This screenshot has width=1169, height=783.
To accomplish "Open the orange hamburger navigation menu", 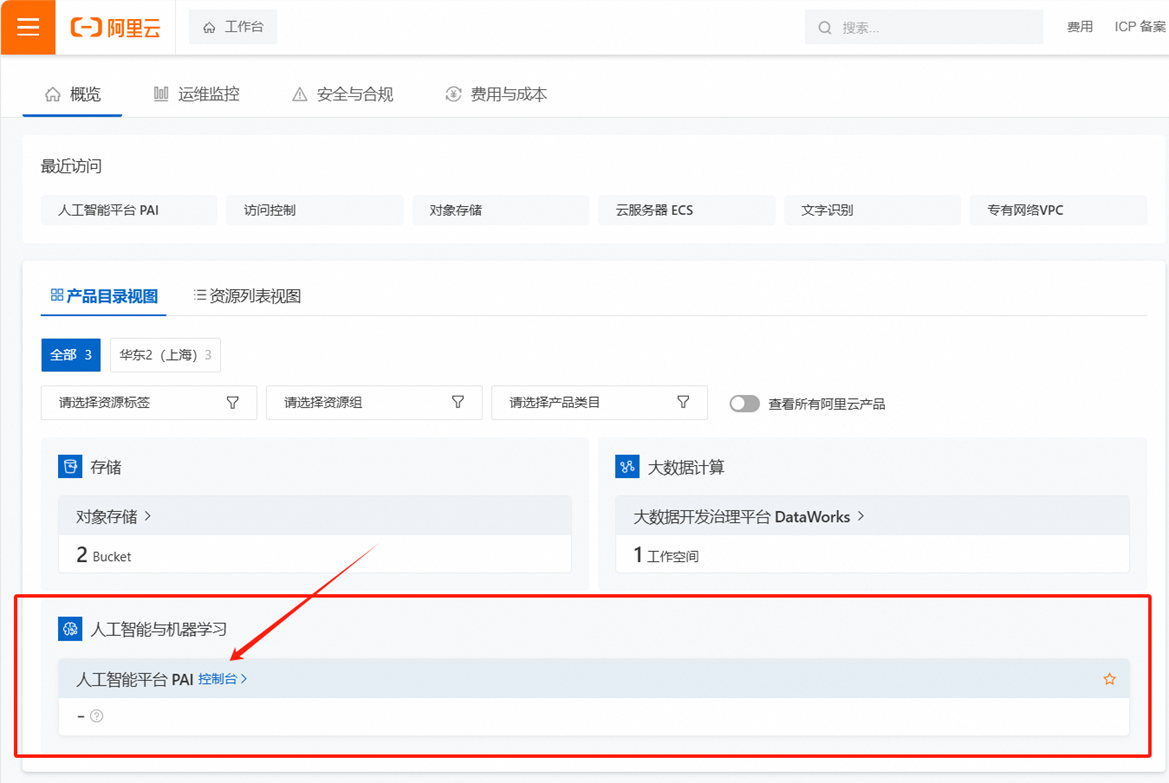I will pos(28,28).
